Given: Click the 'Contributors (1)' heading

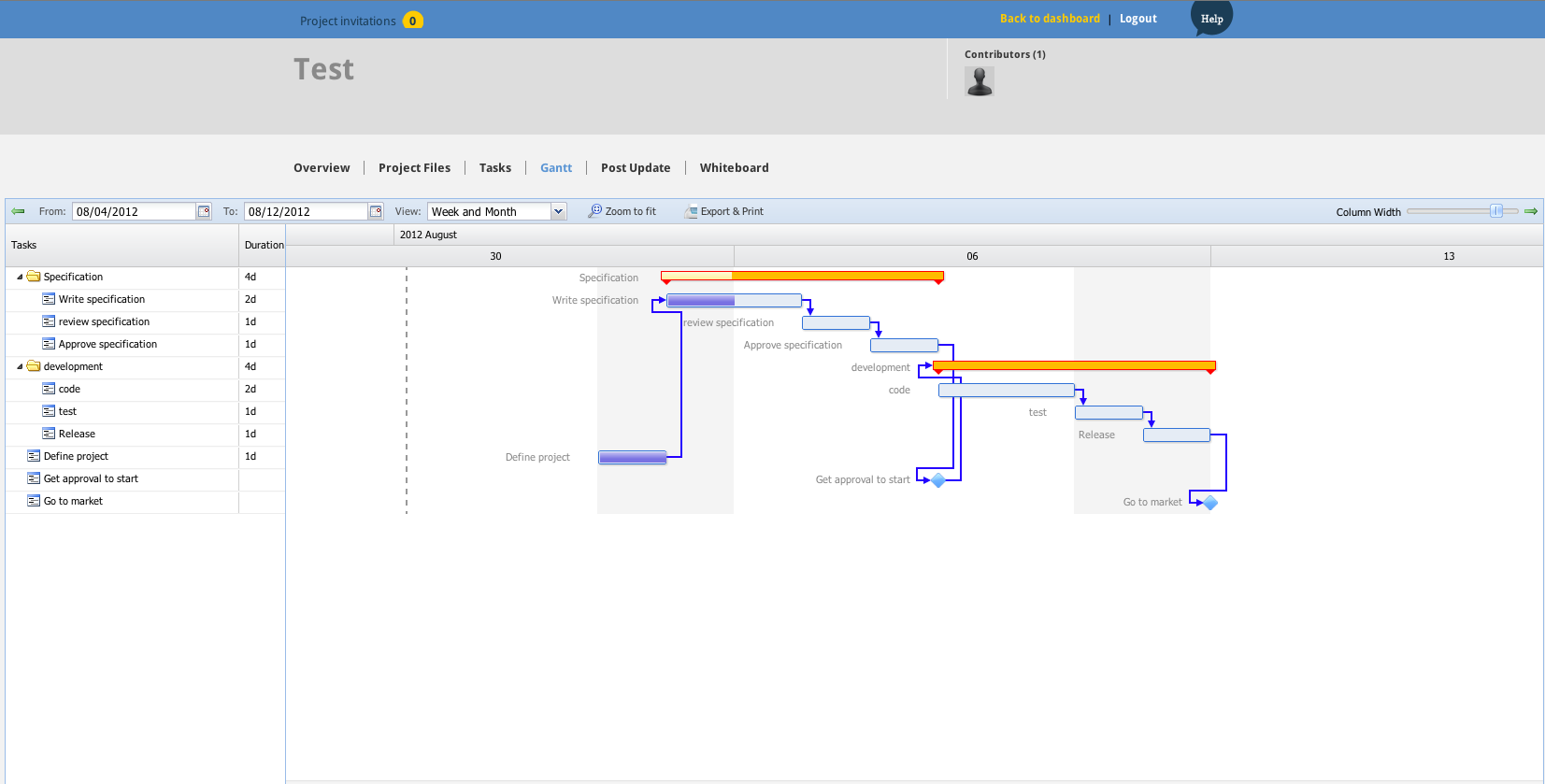Looking at the screenshot, I should [1005, 54].
